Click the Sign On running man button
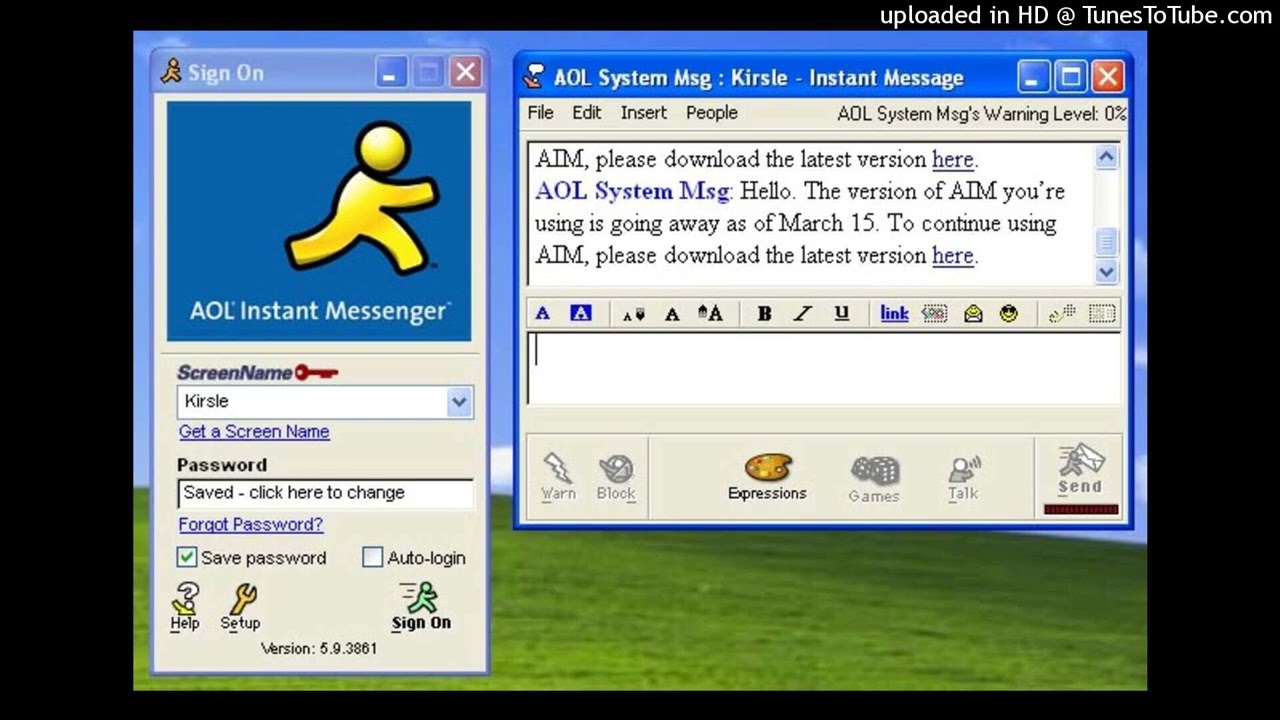The width and height of the screenshot is (1280, 720). pyautogui.click(x=421, y=606)
